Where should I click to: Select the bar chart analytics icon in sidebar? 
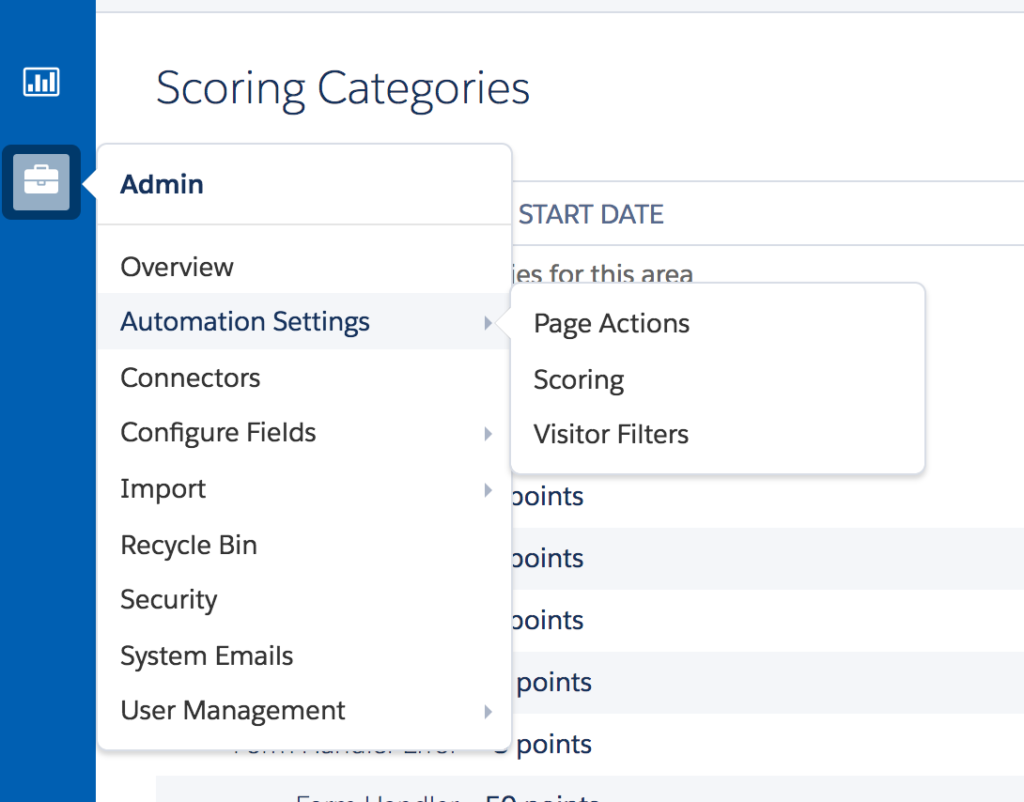pyautogui.click(x=40, y=82)
